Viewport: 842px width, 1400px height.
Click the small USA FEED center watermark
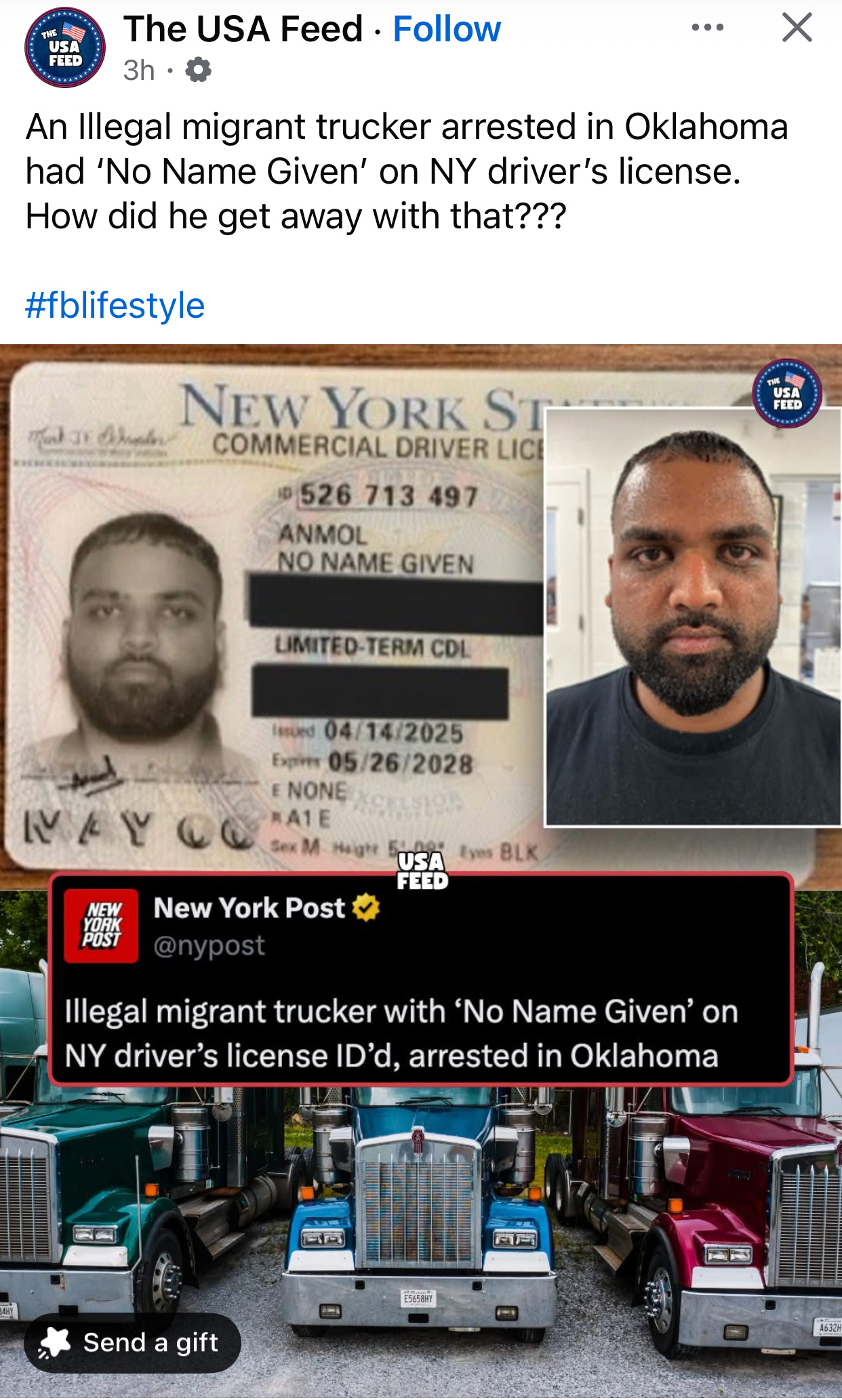422,871
